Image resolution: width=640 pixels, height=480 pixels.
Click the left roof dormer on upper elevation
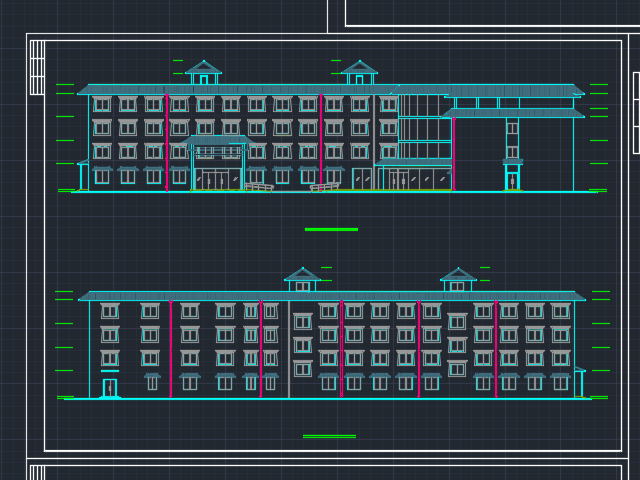(203, 73)
